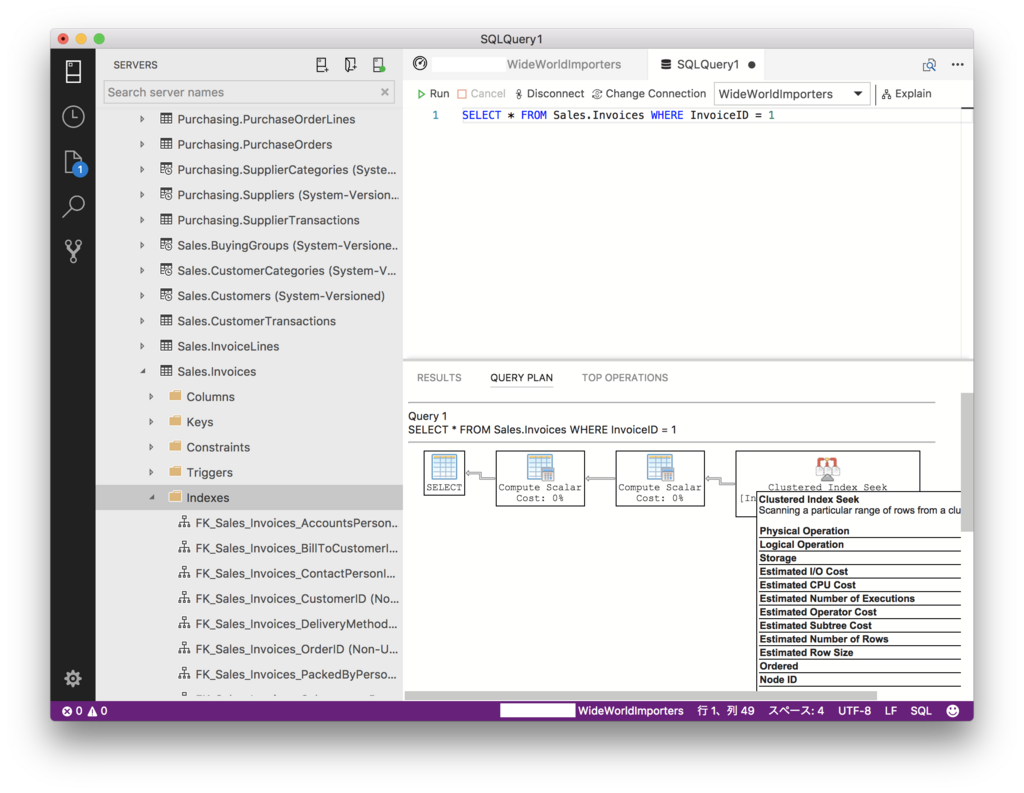Image resolution: width=1024 pixels, height=793 pixels.
Task: Open the document with badge in activity bar
Action: pyautogui.click(x=72, y=162)
